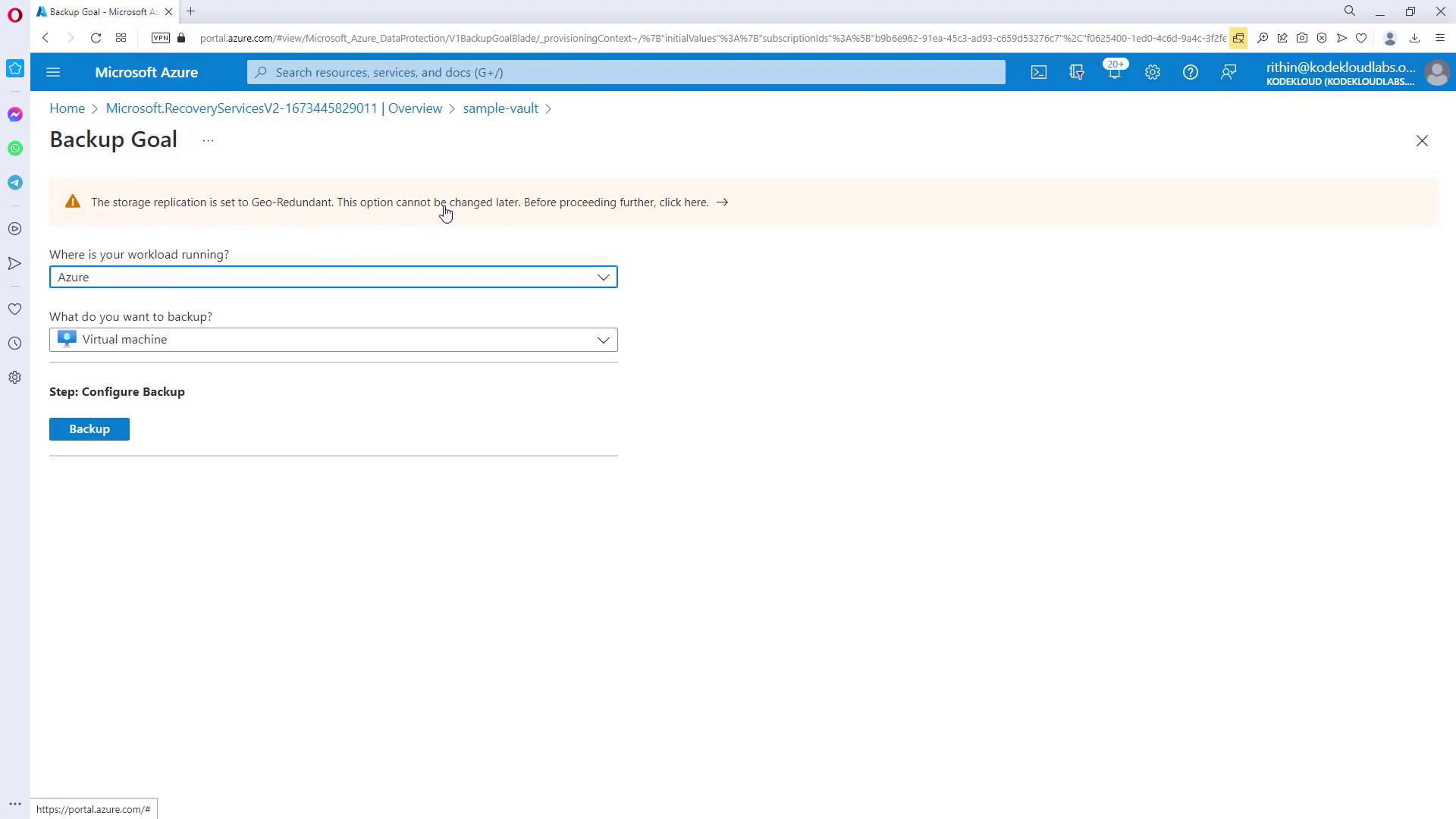Expand the 'What do you want to backup' dropdown
1456x819 pixels.
point(333,340)
